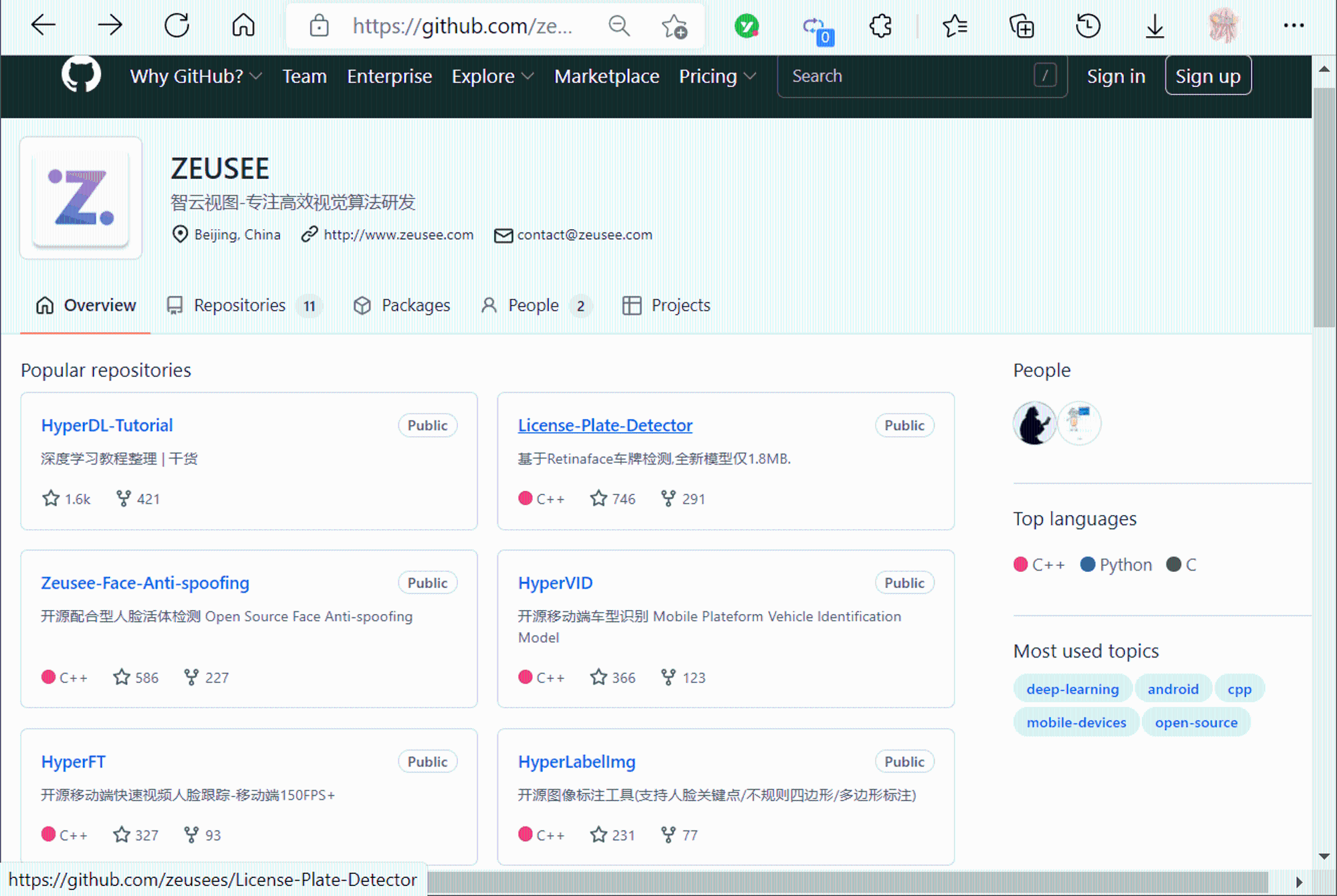The image size is (1337, 896).
Task: View stargazers of License-Plate-Detector (746)
Action: coord(613,498)
